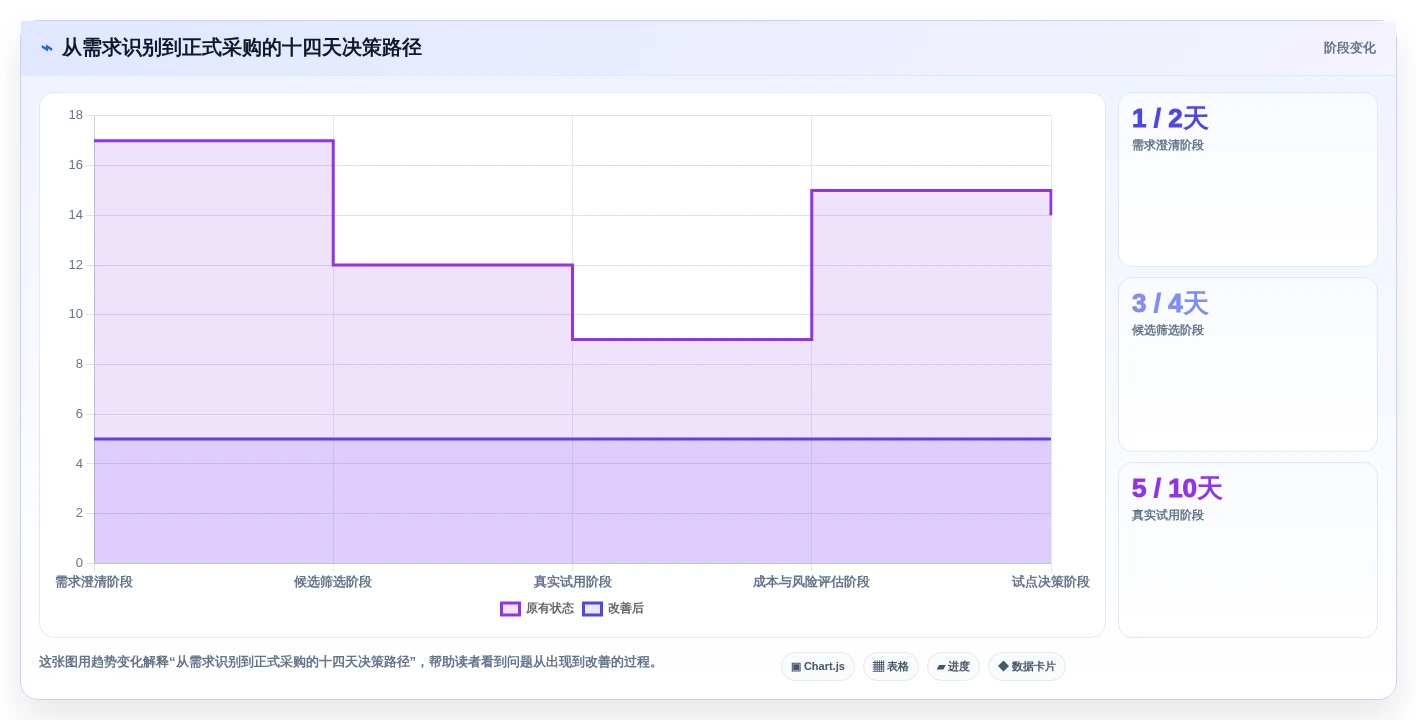The width and height of the screenshot is (1417, 720).
Task: Click the 需求澄清阶段 x-axis label
Action: coord(94,582)
